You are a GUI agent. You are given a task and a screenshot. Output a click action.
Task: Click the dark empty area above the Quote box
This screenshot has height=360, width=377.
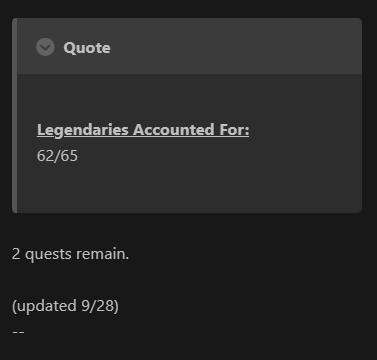tap(188, 9)
